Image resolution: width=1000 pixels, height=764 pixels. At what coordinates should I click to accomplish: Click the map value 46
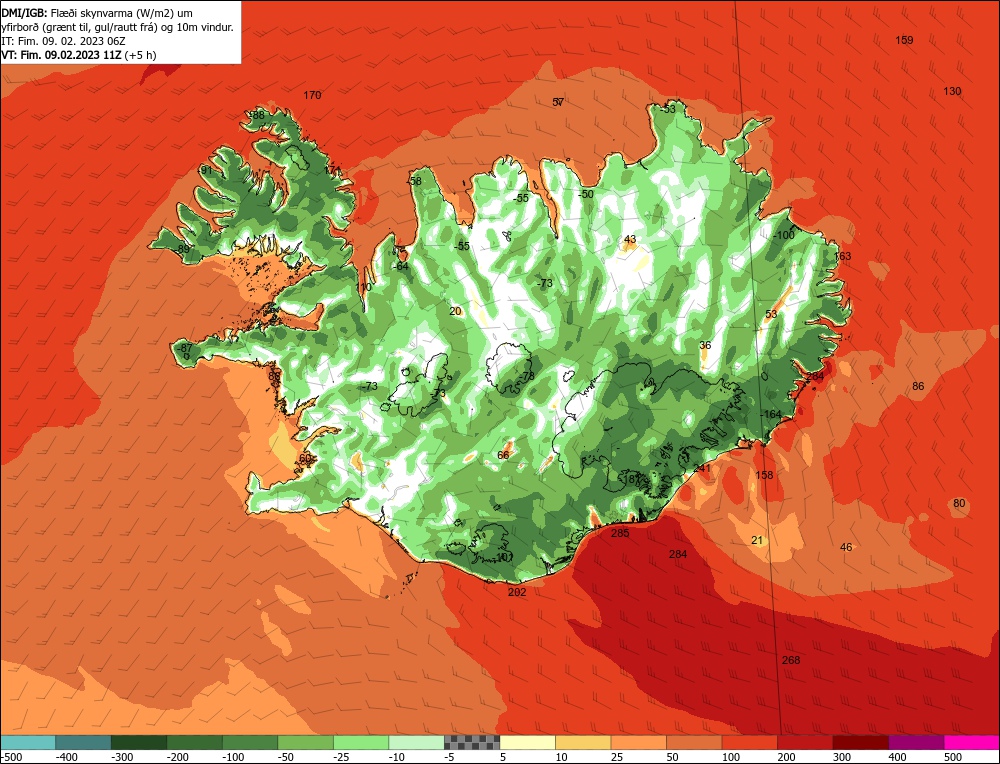tap(846, 547)
